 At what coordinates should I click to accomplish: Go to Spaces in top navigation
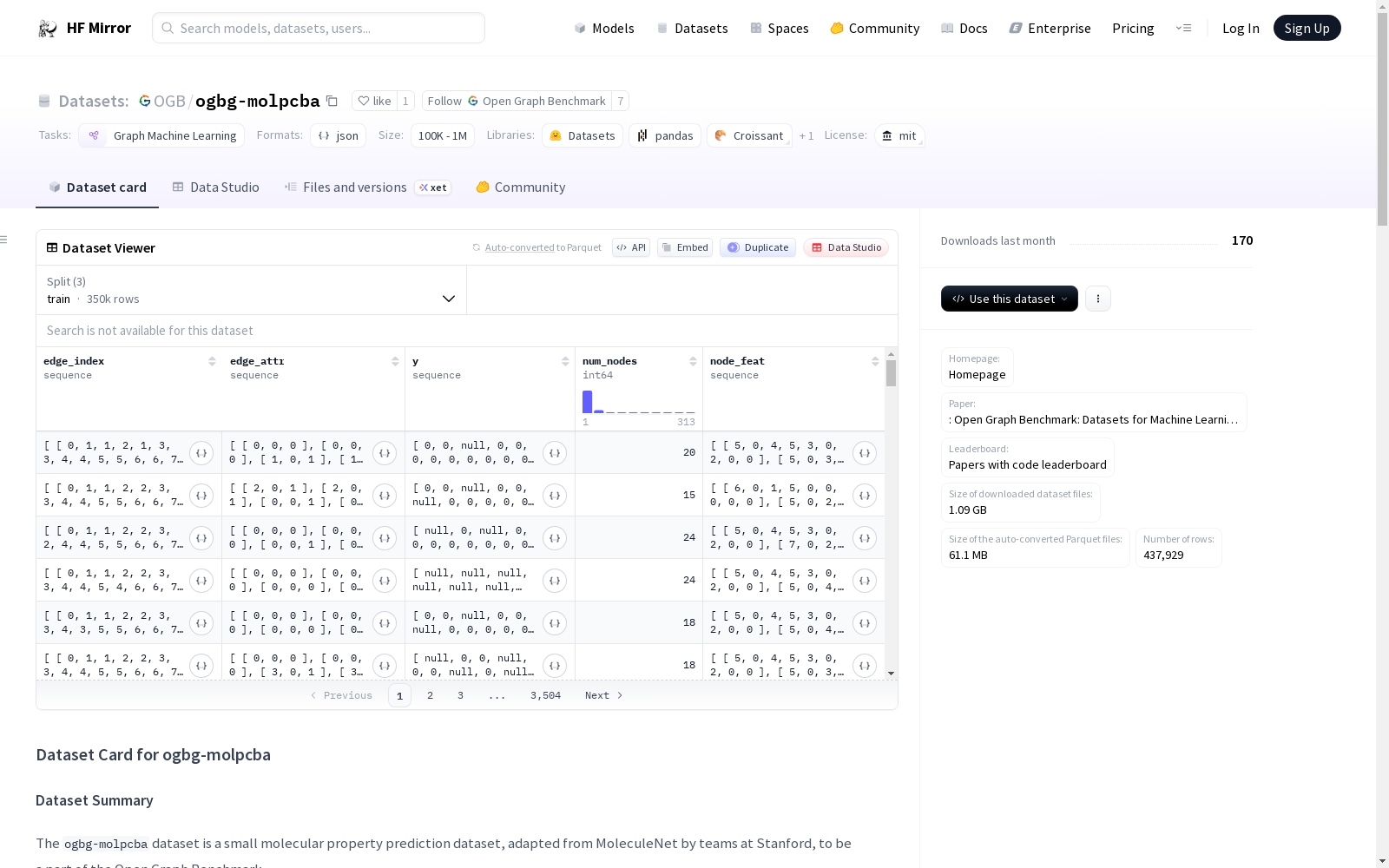click(780, 28)
